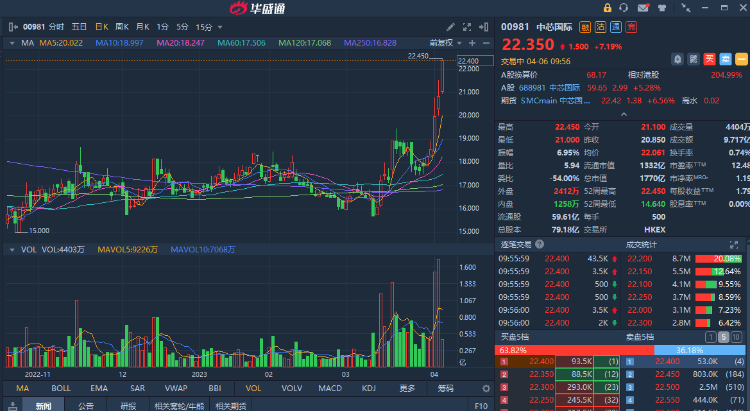Open the 相关窝轮/牛熊 tab
The width and height of the screenshot is (750, 411).
(x=179, y=406)
